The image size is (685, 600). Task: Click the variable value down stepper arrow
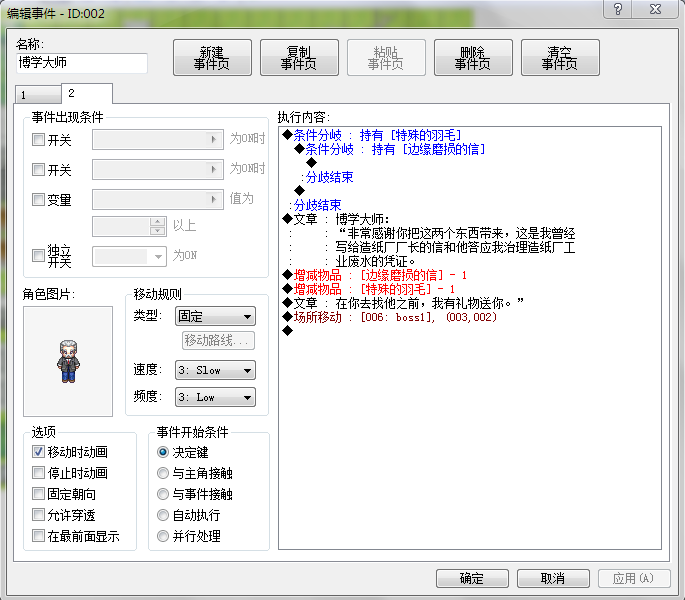[157, 231]
